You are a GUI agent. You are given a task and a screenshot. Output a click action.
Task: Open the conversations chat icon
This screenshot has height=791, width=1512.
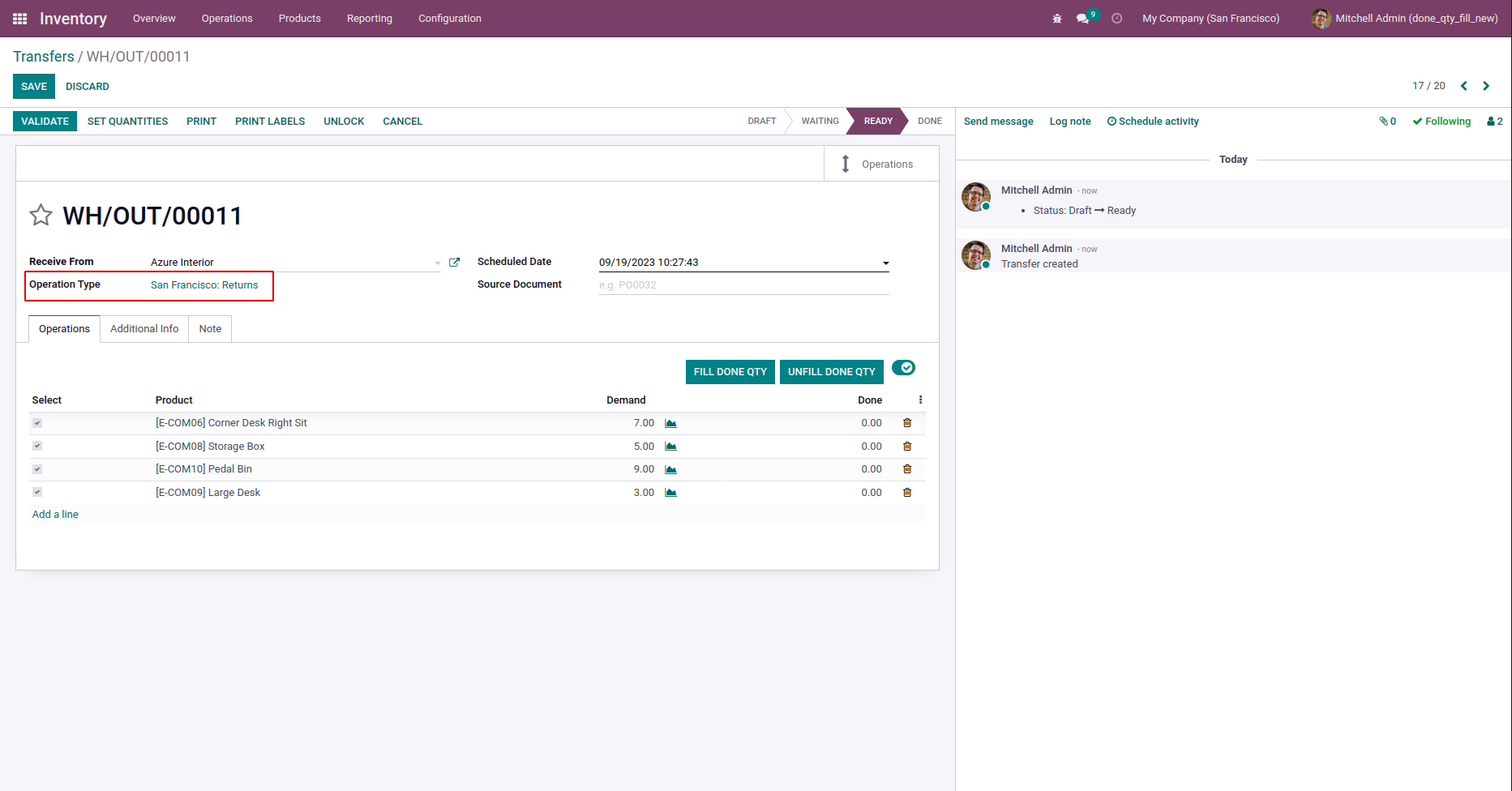coord(1082,19)
